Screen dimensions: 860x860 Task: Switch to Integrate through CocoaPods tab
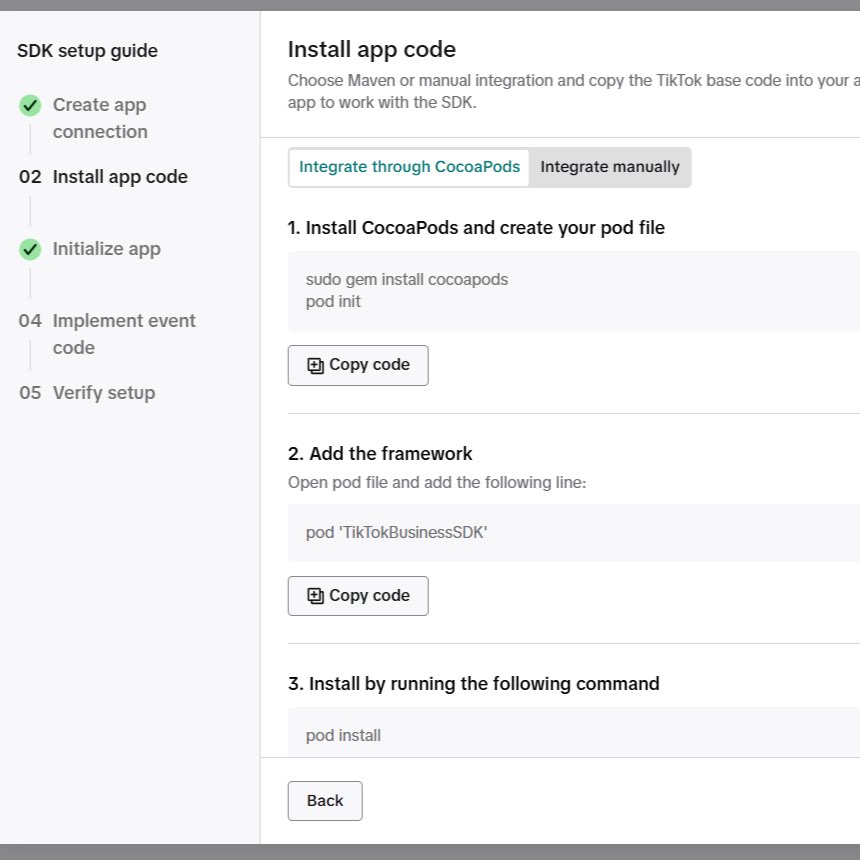409,167
